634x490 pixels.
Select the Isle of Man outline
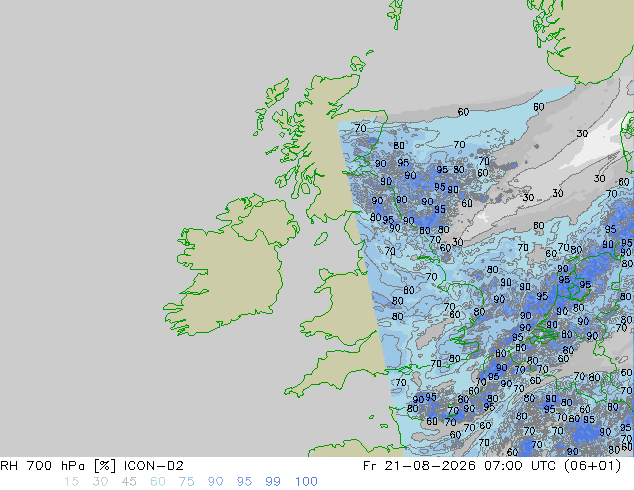tap(321, 239)
